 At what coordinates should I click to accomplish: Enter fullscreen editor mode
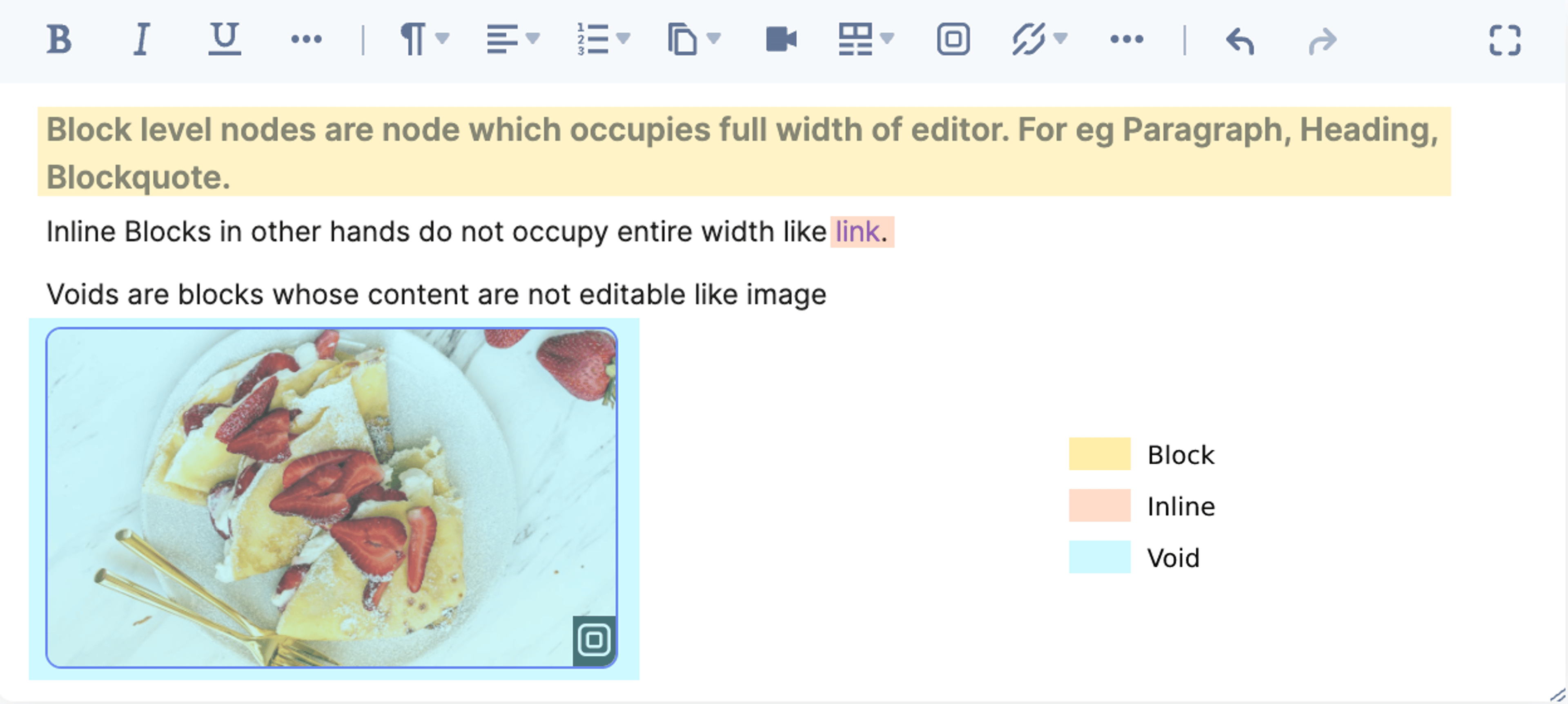pyautogui.click(x=1505, y=40)
